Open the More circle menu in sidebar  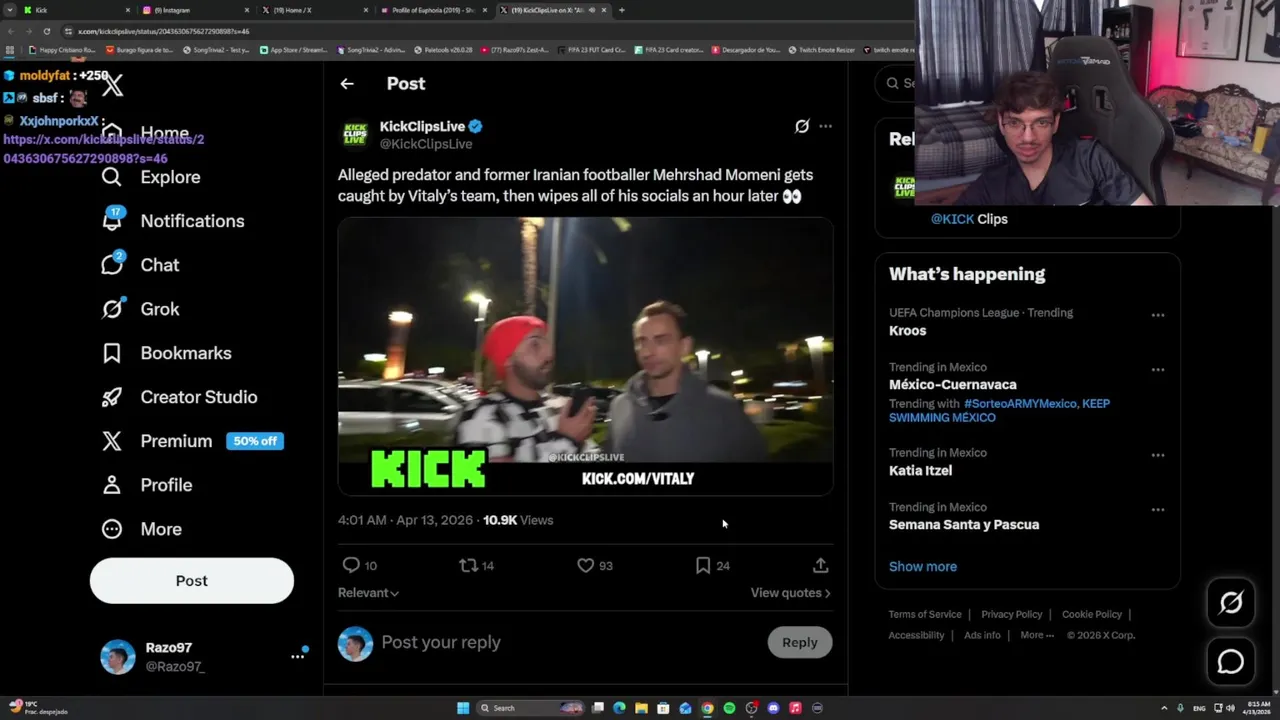(x=112, y=529)
